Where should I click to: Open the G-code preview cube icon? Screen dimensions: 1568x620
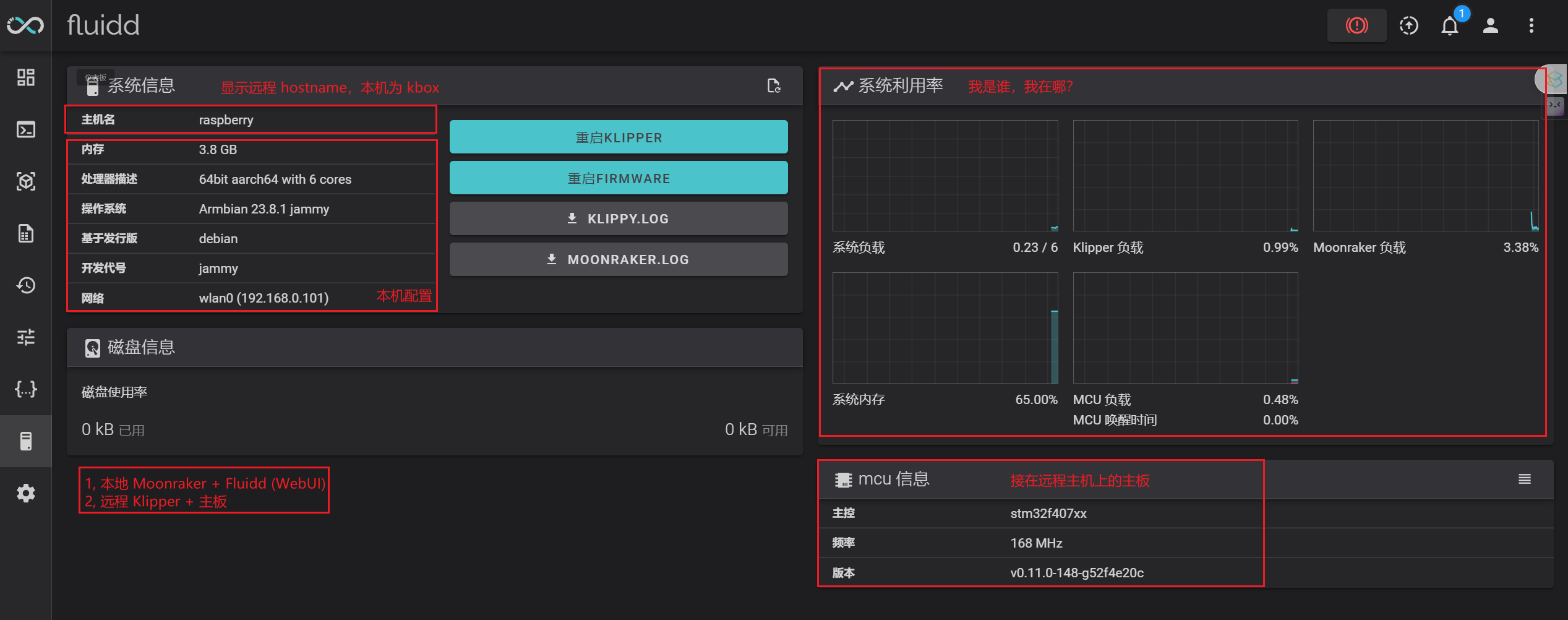(25, 181)
